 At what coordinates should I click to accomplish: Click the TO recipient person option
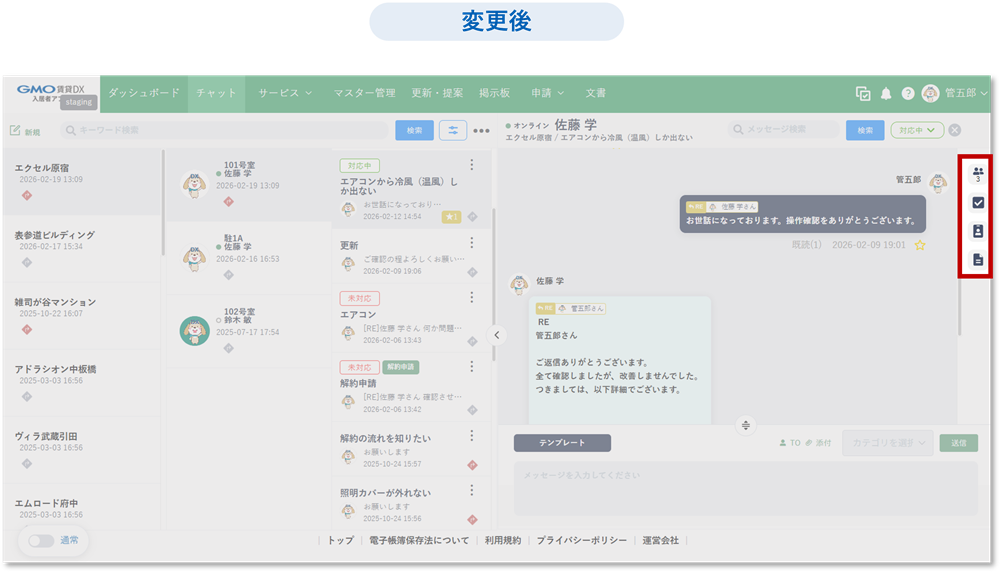click(790, 443)
